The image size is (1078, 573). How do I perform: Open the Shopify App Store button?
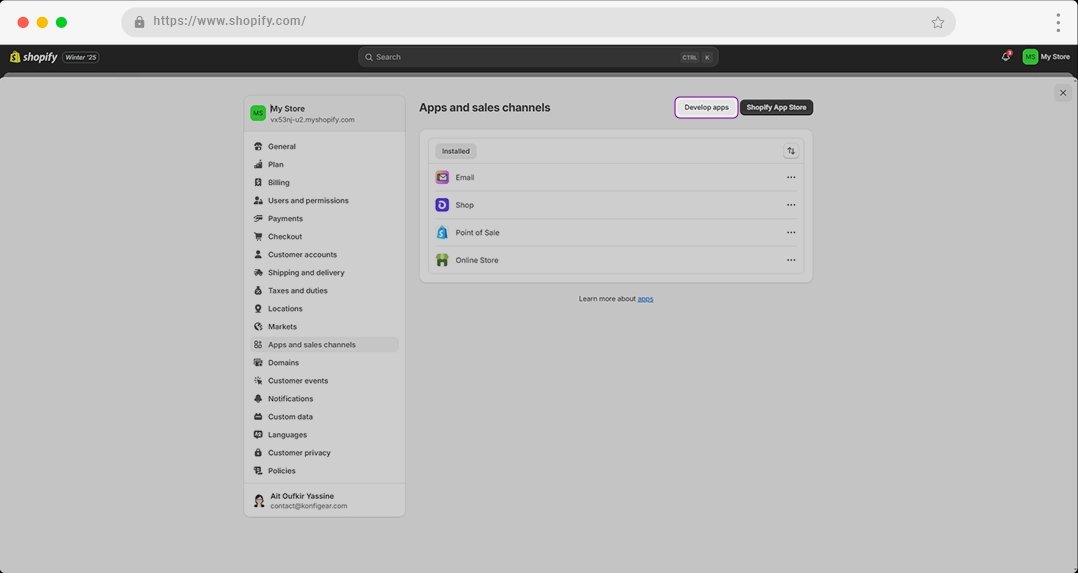(776, 107)
